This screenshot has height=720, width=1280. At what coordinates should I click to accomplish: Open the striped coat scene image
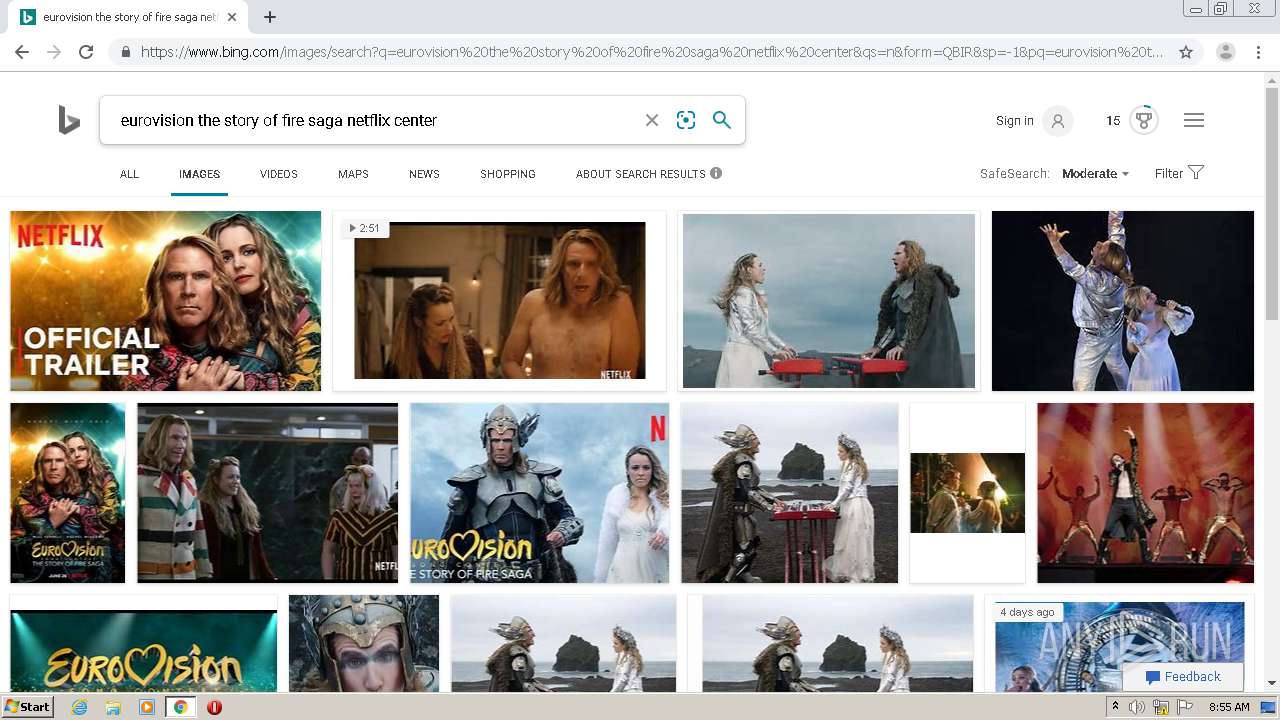(x=267, y=493)
